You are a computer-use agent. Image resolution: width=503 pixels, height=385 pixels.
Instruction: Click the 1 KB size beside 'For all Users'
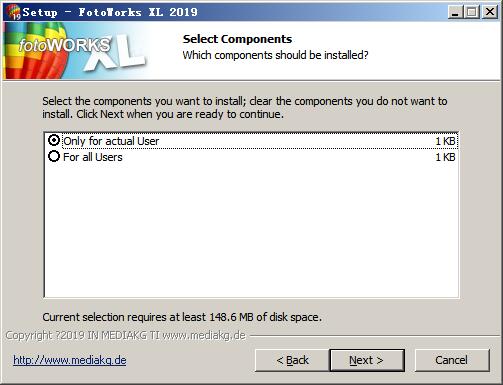click(445, 157)
